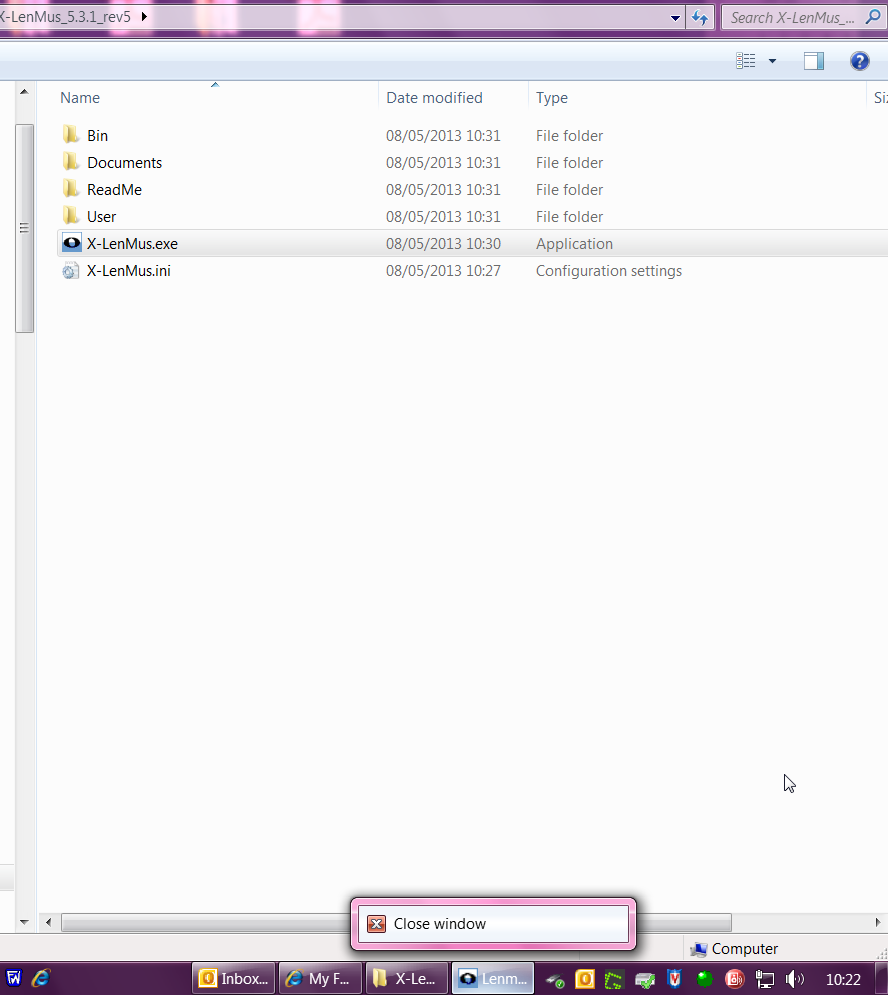The width and height of the screenshot is (888, 995).
Task: Select the X-LenMus.exe application icon
Action: click(x=72, y=243)
